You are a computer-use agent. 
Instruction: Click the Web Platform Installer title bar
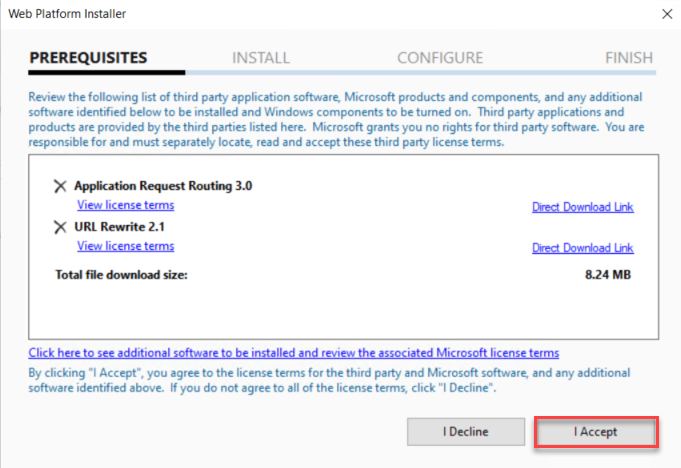[300, 14]
